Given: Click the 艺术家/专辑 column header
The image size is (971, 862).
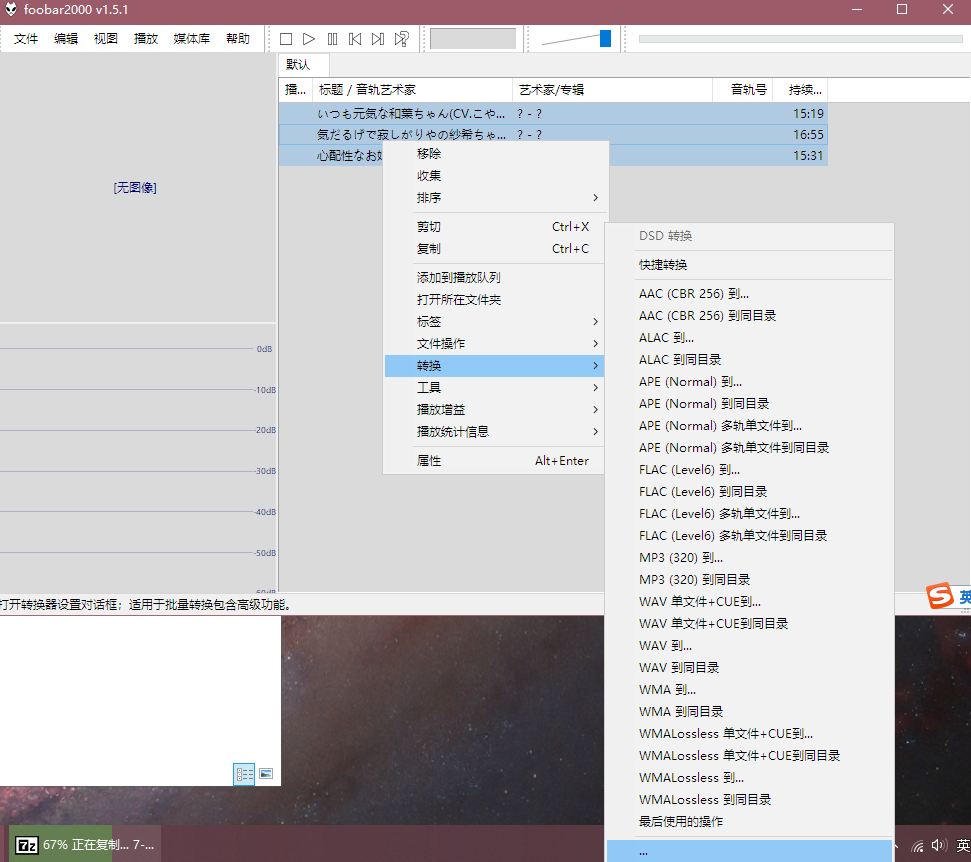Looking at the screenshot, I should 612,90.
